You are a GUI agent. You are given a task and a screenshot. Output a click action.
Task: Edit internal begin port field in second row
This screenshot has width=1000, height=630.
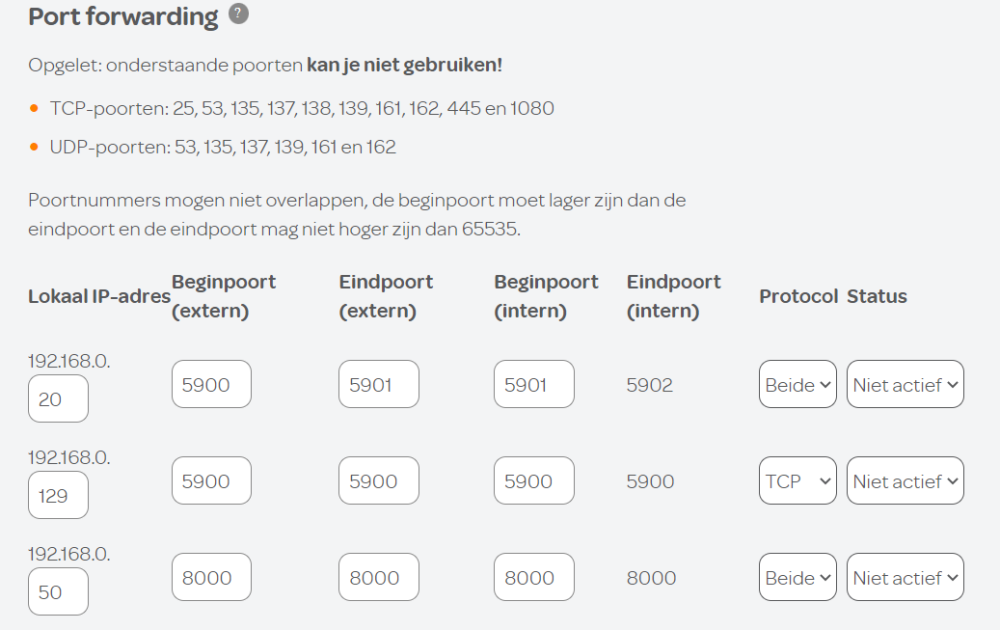[534, 481]
